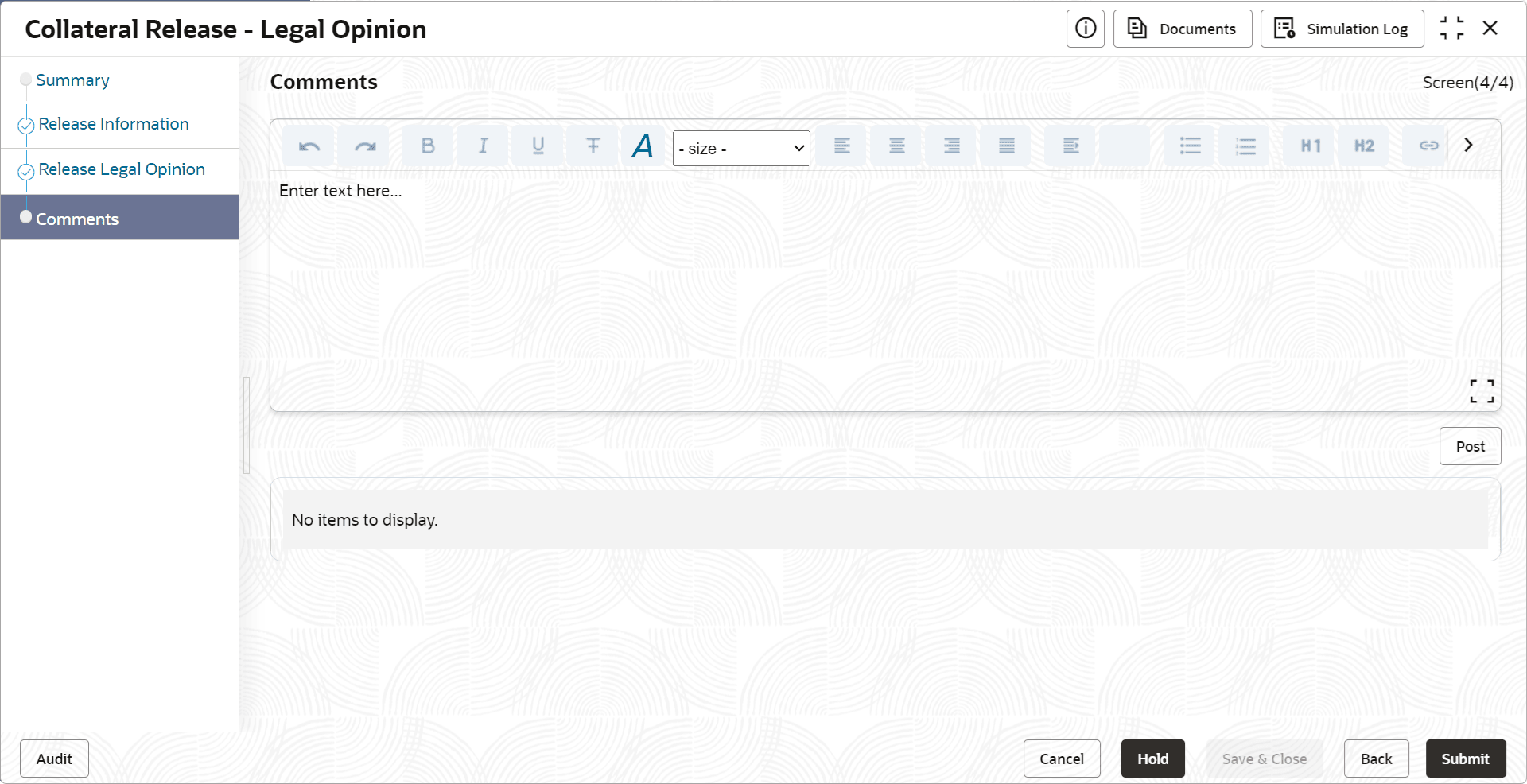Insert a bulleted list

coord(1190,146)
